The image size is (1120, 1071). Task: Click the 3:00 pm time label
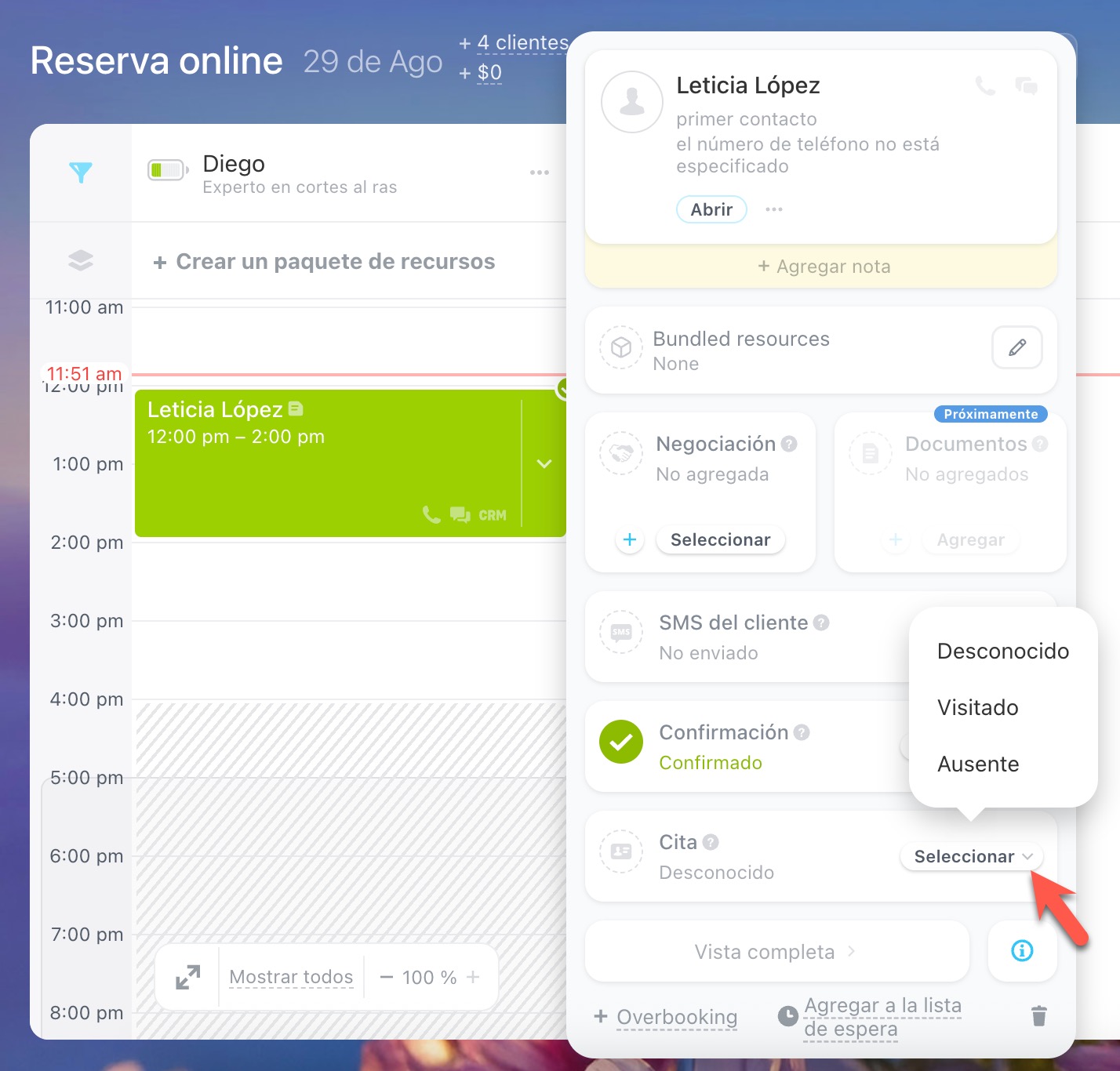coord(87,621)
